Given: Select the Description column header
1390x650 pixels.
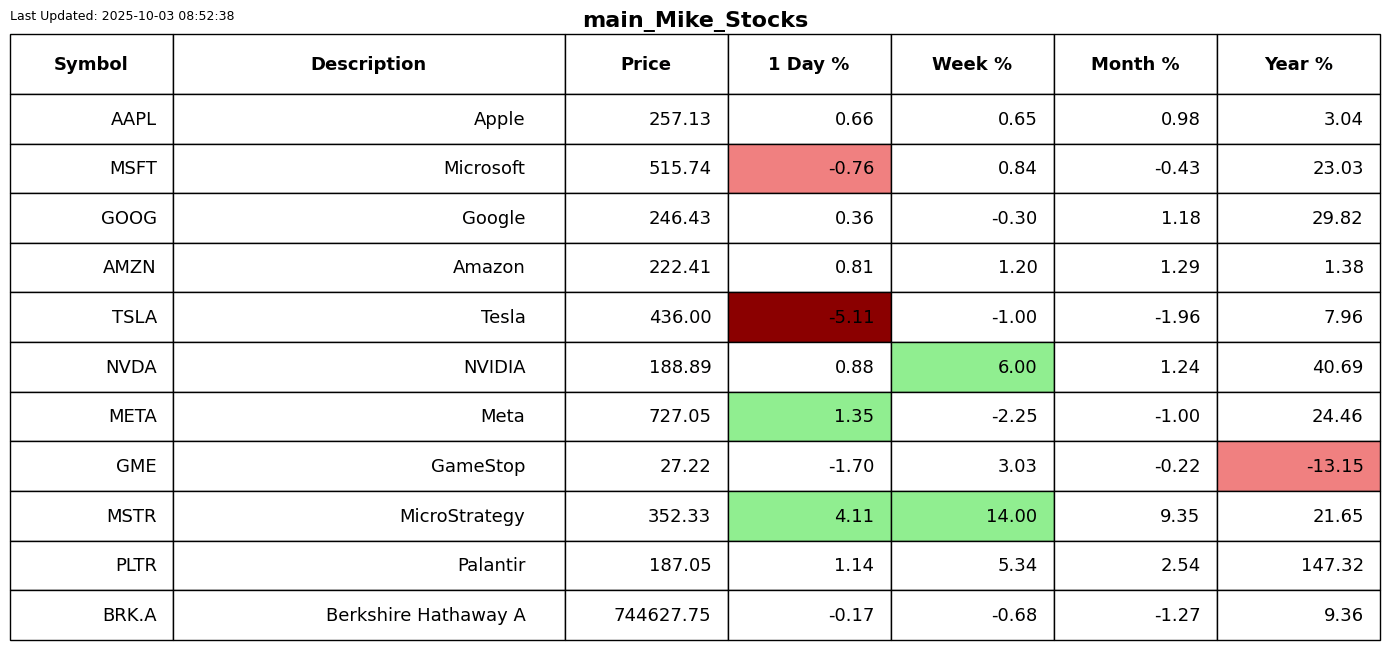Looking at the screenshot, I should (369, 64).
